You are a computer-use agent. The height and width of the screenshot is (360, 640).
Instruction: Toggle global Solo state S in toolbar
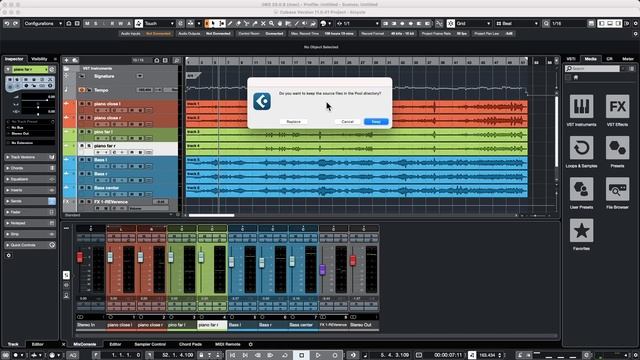pyautogui.click(x=96, y=24)
